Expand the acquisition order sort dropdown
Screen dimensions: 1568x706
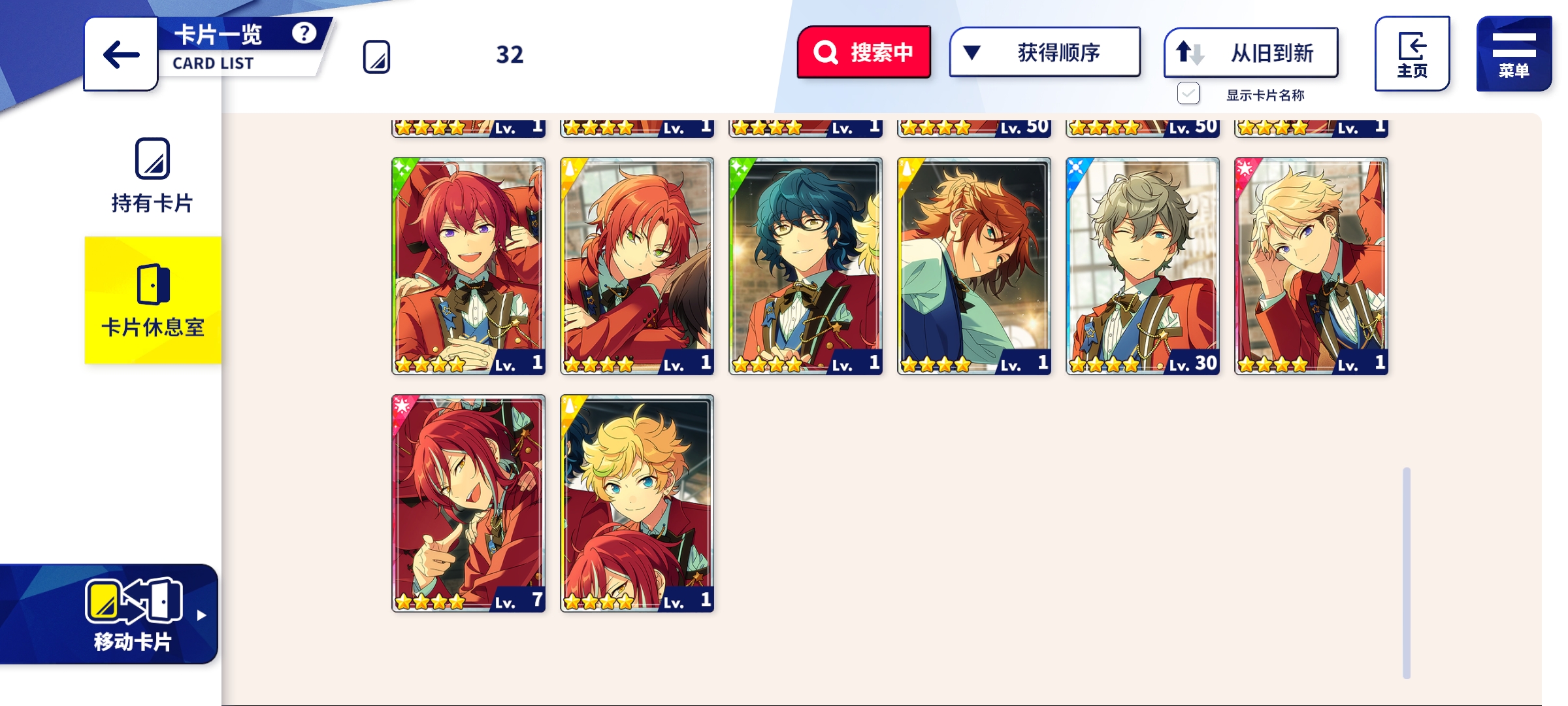[x=1045, y=52]
